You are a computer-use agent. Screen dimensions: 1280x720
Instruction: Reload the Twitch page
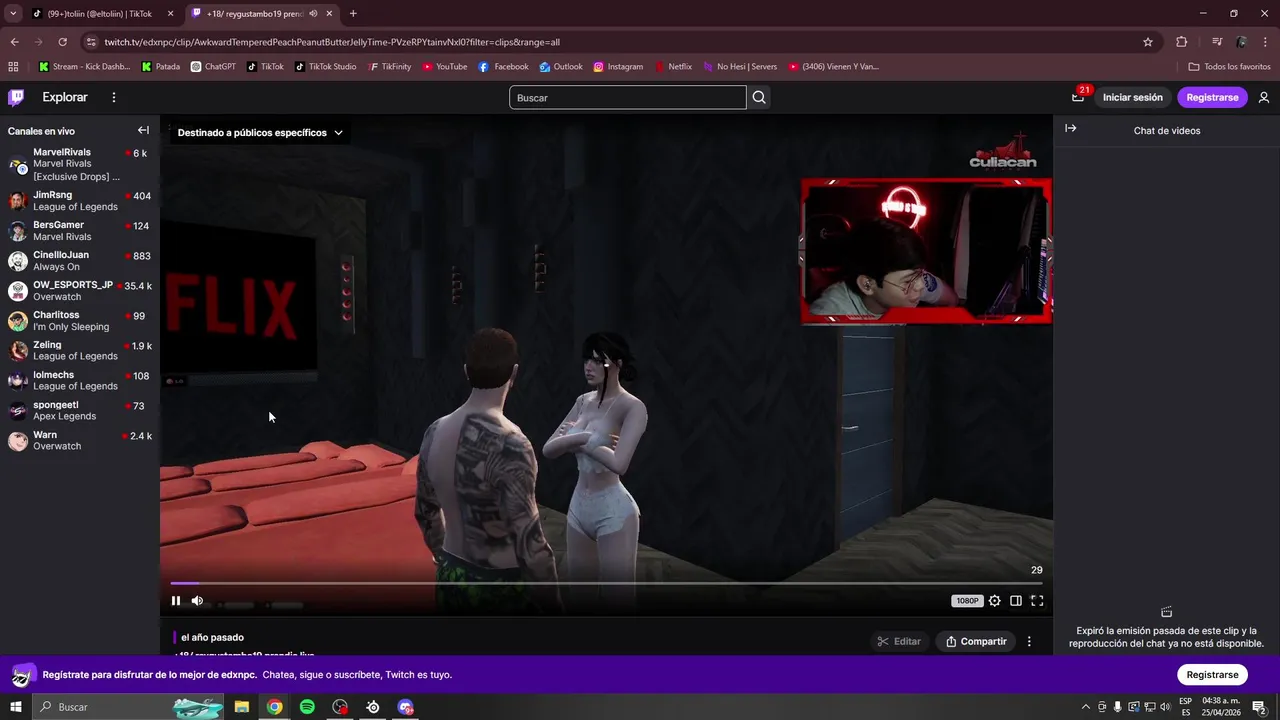[62, 42]
